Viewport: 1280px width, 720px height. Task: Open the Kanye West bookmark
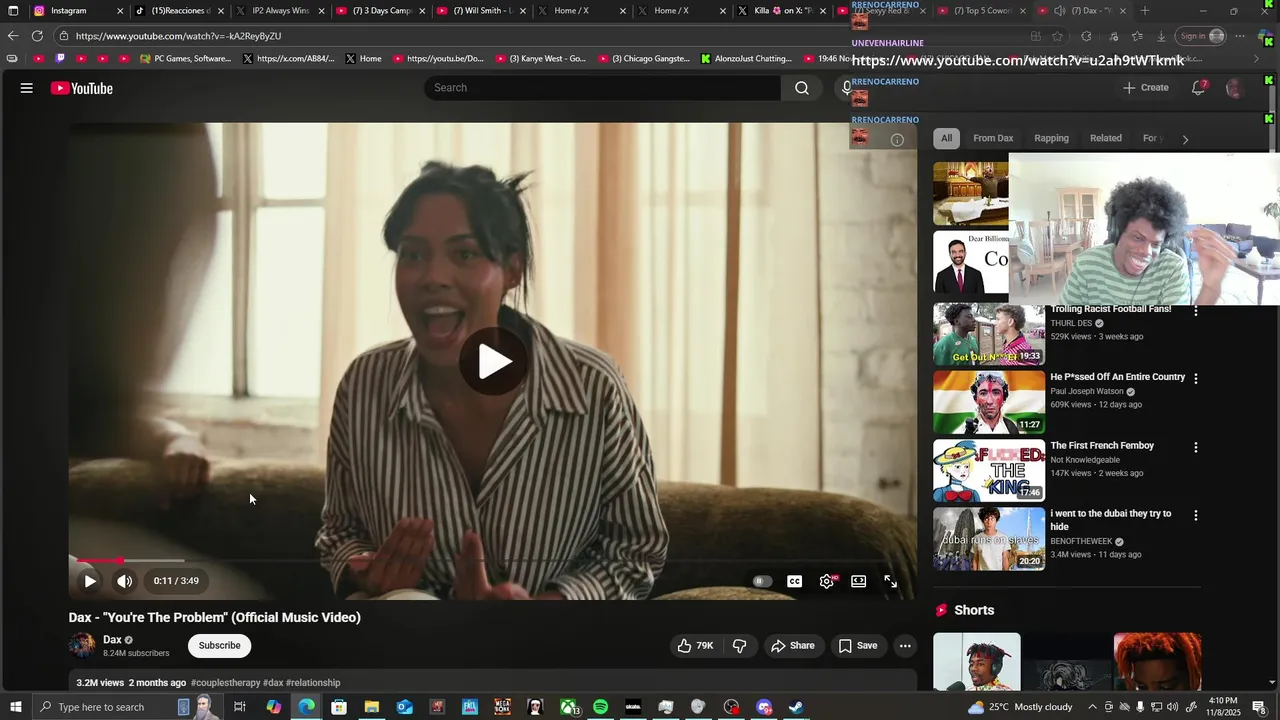click(540, 59)
